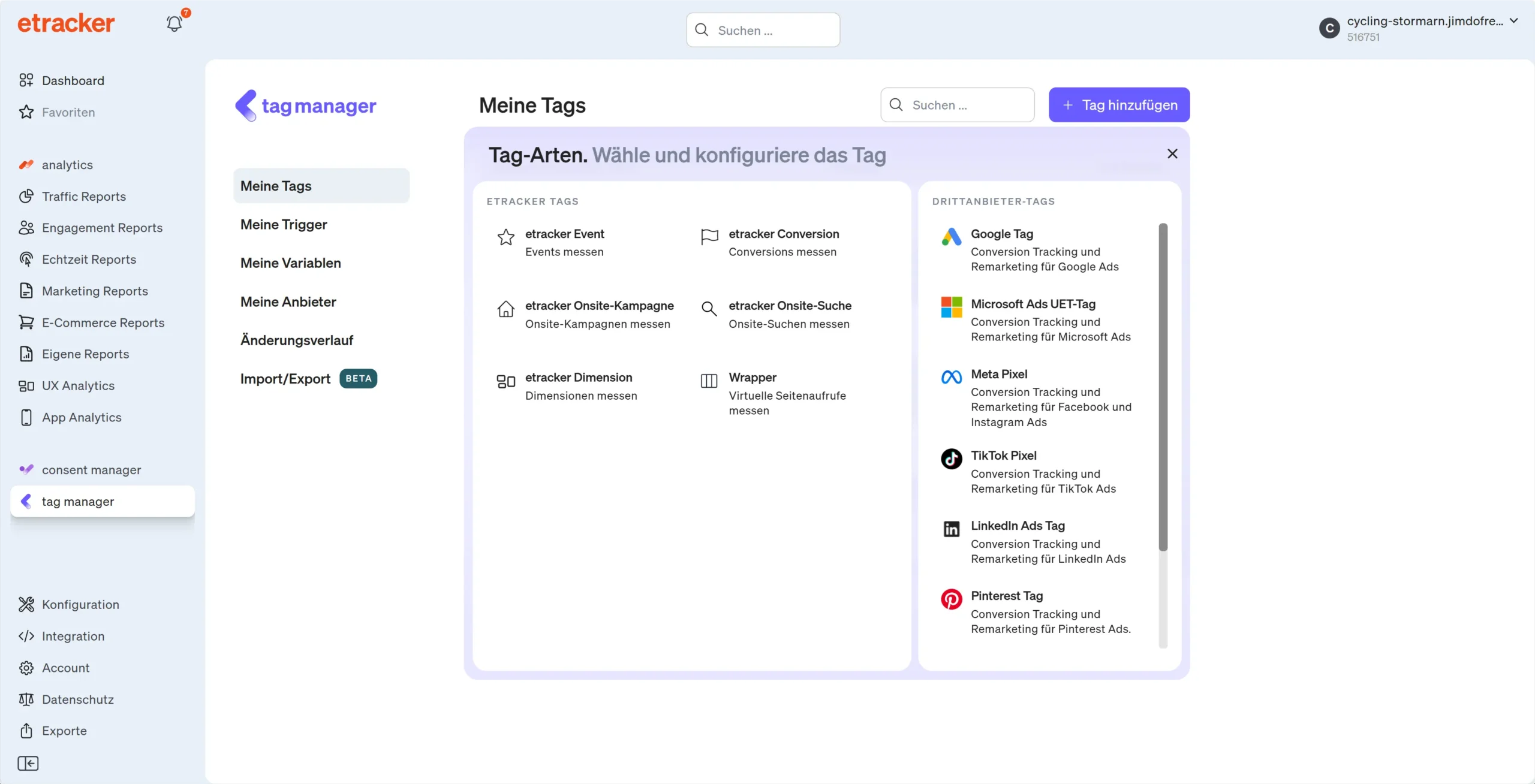
Task: Select the etracker Event tag icon
Action: click(x=505, y=238)
